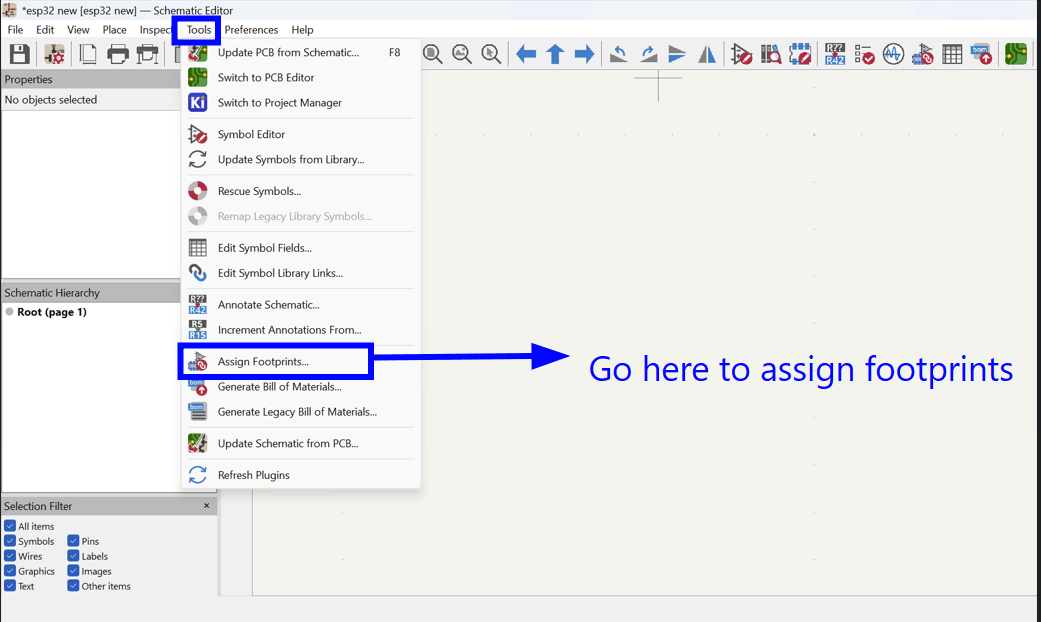Click the Properties panel header
1041x622 pixels.
click(91, 79)
